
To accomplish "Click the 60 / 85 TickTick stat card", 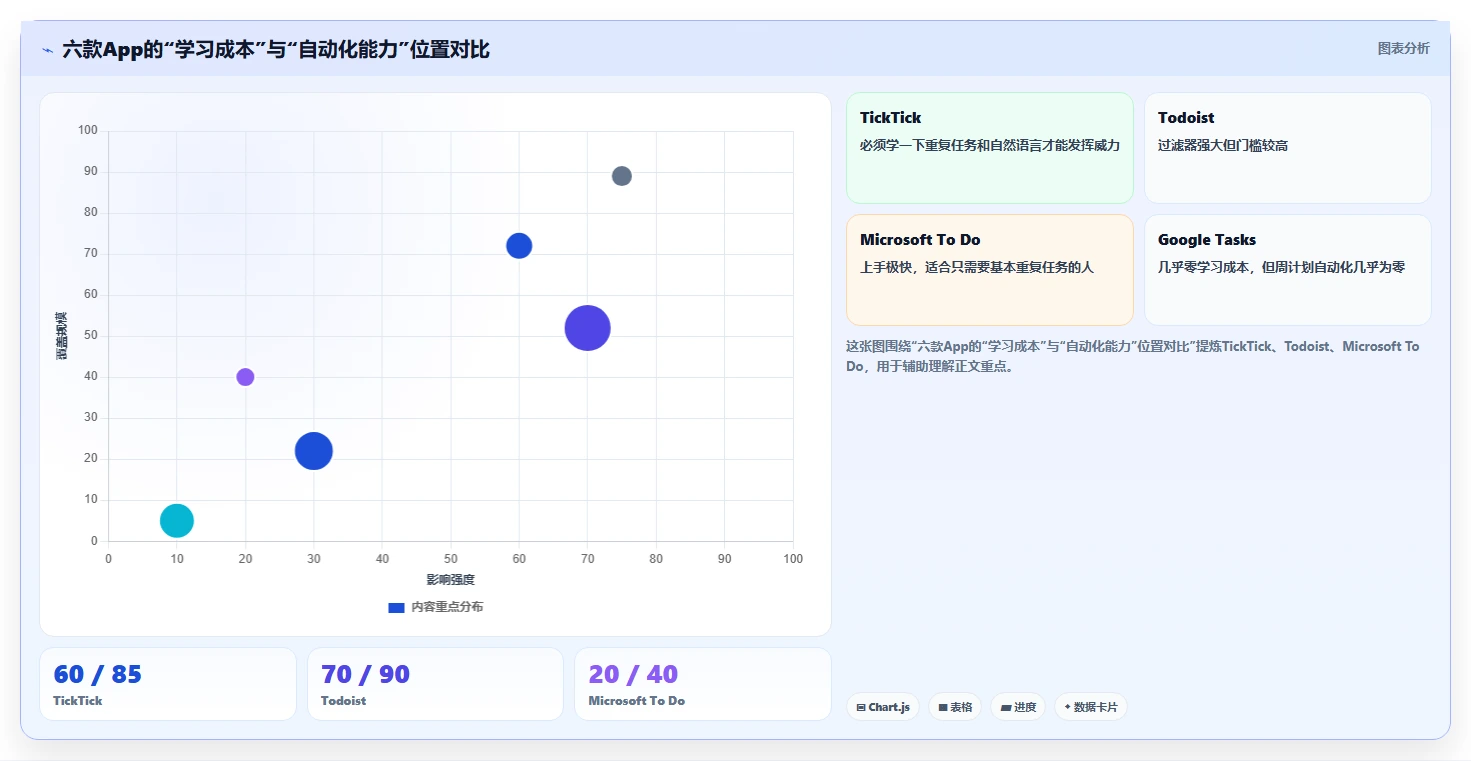I will point(168,684).
